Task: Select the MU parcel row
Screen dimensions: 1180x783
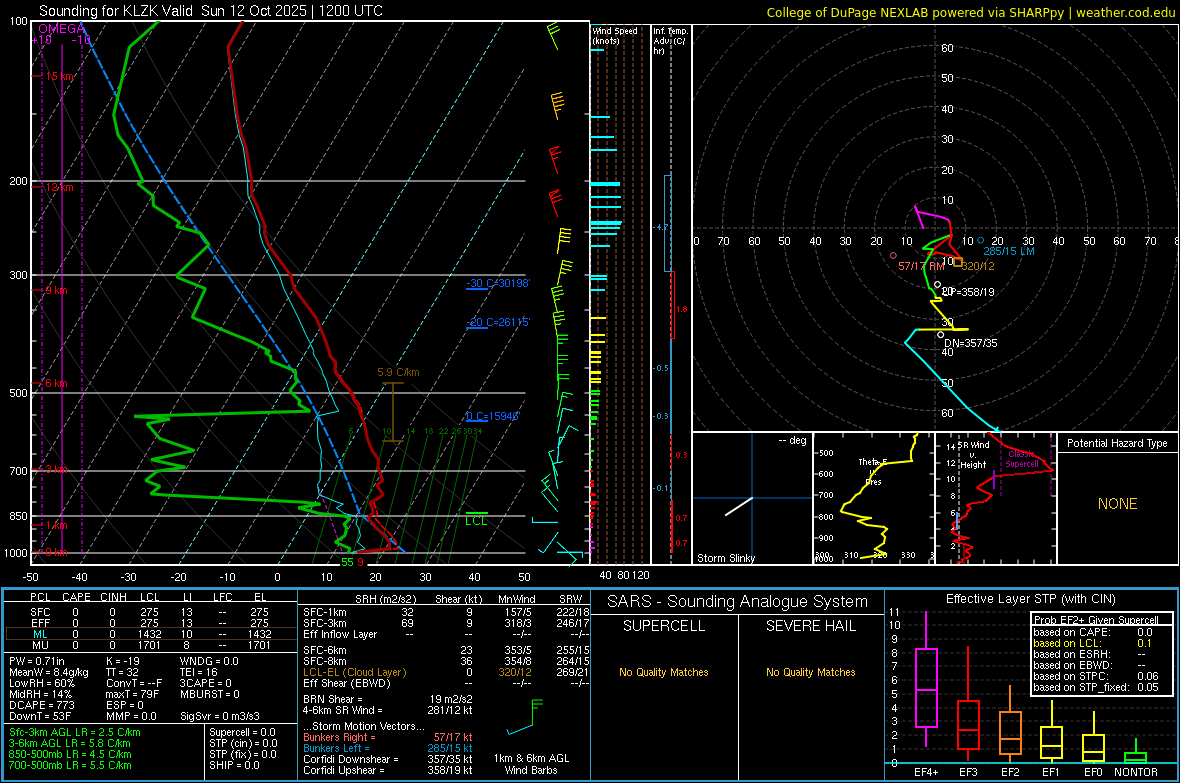Action: pos(151,644)
